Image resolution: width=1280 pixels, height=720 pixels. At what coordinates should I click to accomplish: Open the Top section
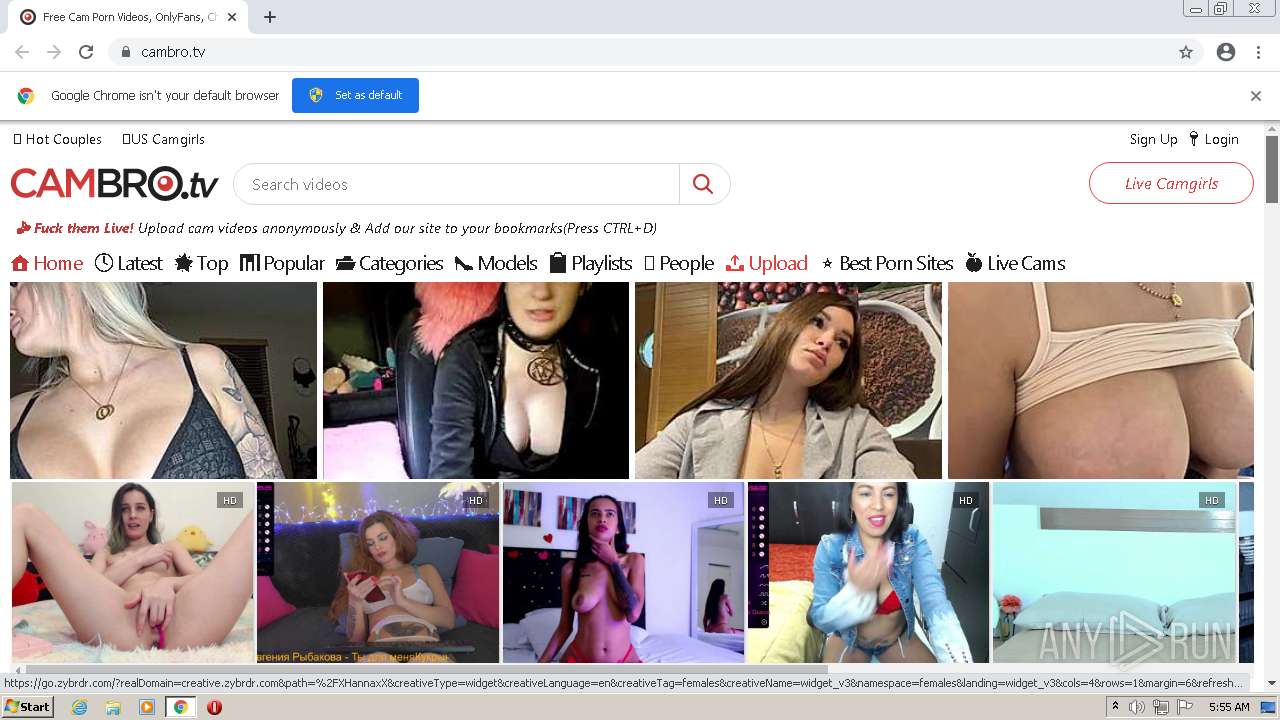tap(201, 263)
